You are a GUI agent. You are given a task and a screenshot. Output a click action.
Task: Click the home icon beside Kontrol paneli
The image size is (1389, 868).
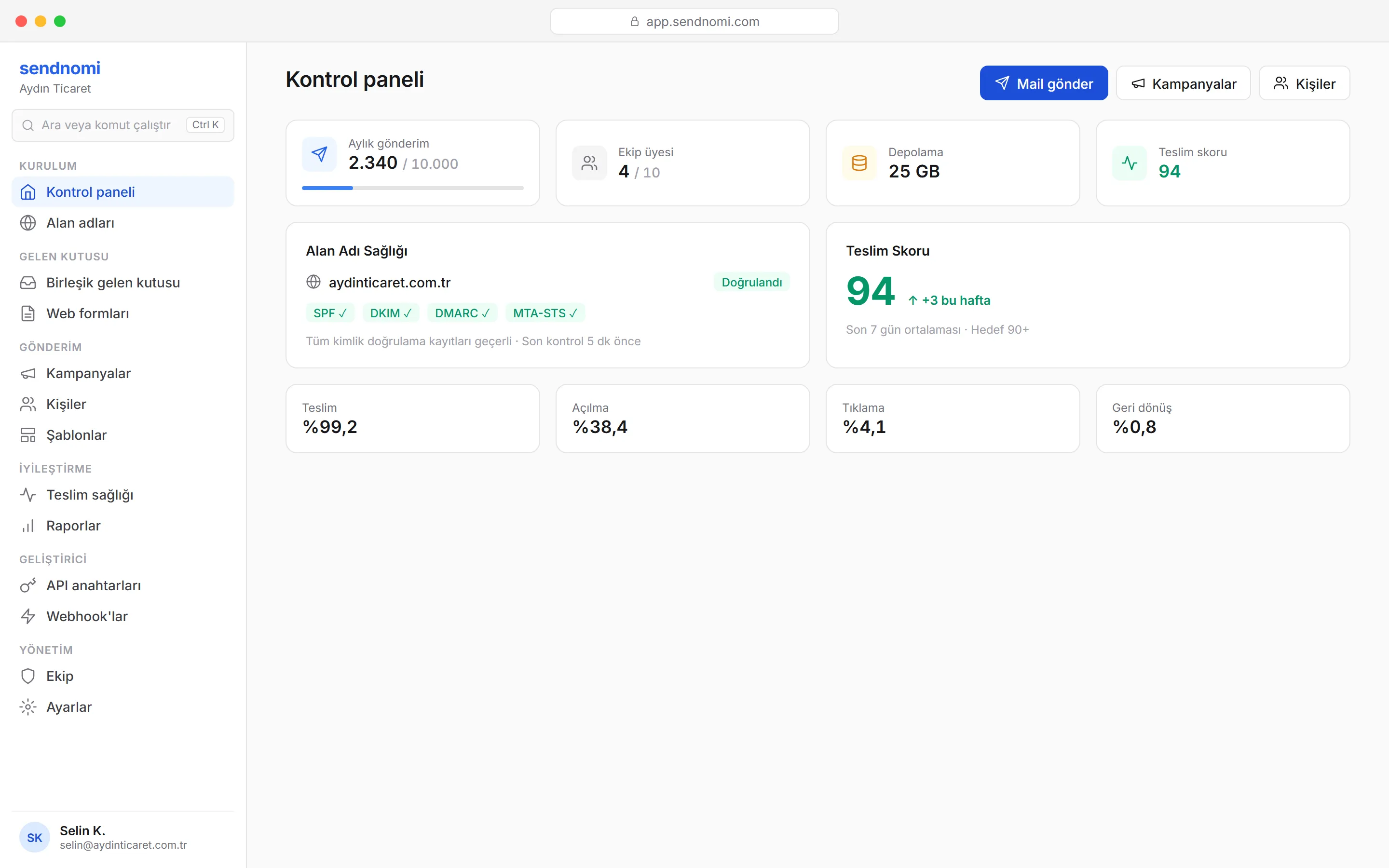coord(27,192)
